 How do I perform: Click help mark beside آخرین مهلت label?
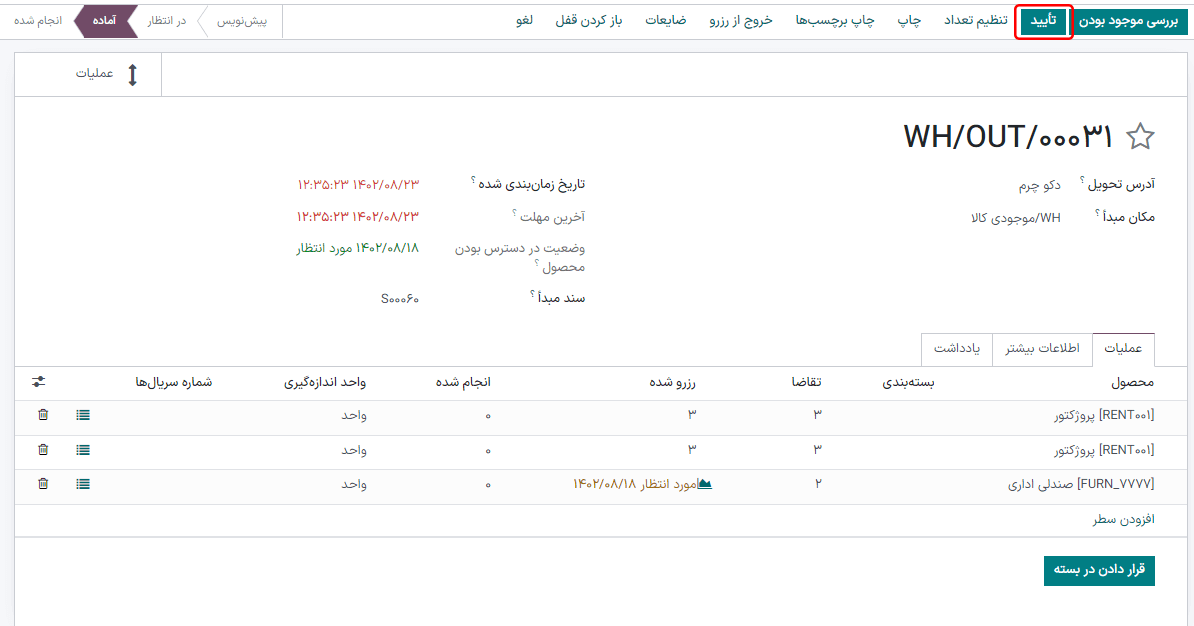point(515,214)
